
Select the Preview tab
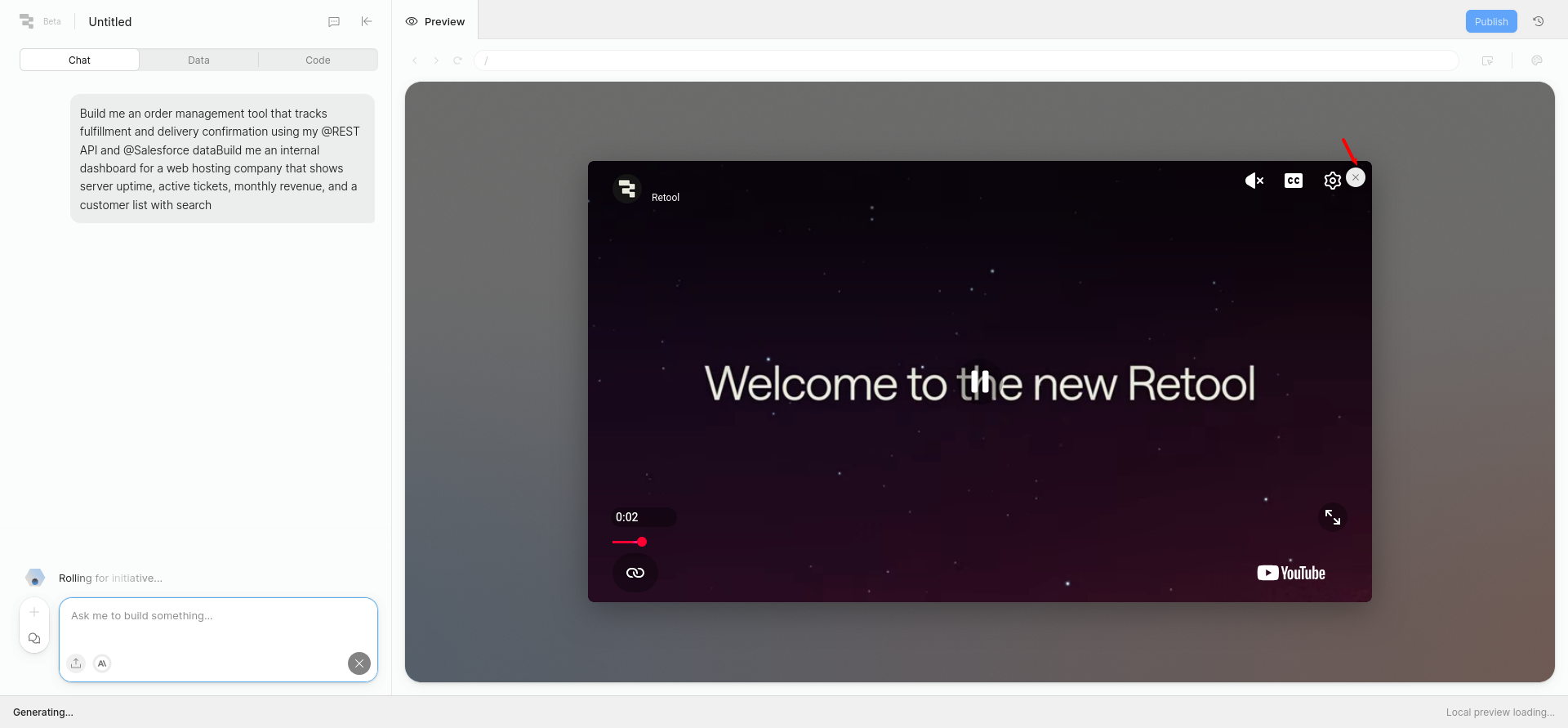(435, 22)
